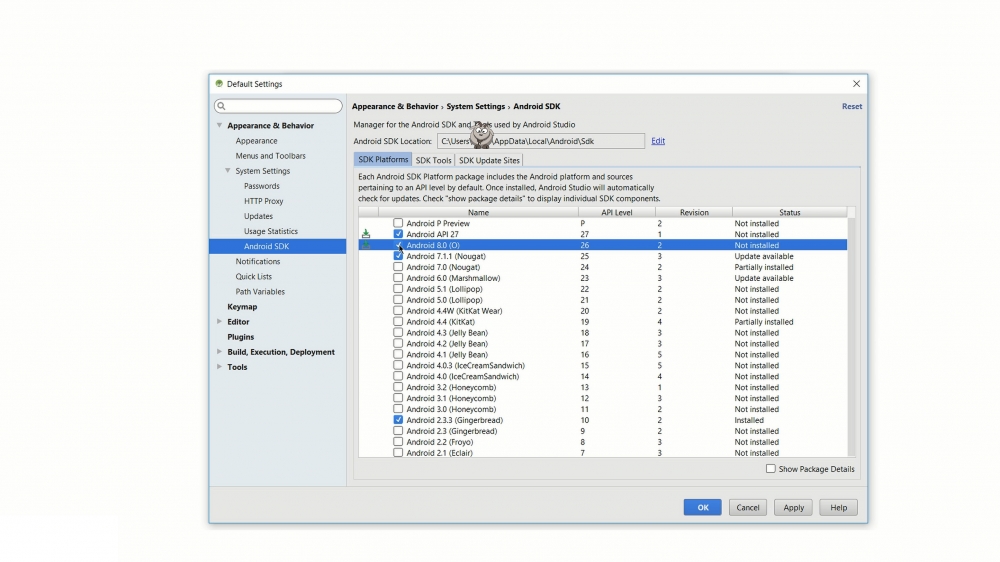Switch to the SDK Tools tab
Image resolution: width=1000 pixels, height=562 pixels.
pyautogui.click(x=434, y=160)
